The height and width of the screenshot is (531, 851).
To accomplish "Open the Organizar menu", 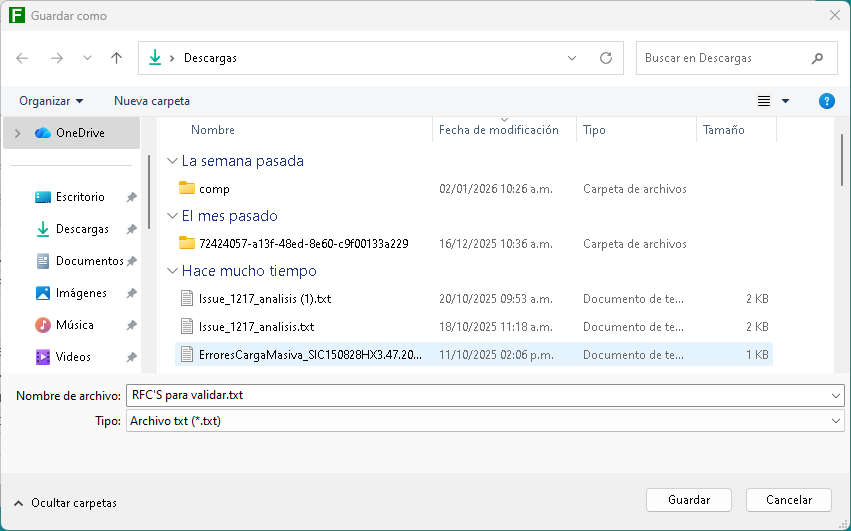I will tap(51, 101).
